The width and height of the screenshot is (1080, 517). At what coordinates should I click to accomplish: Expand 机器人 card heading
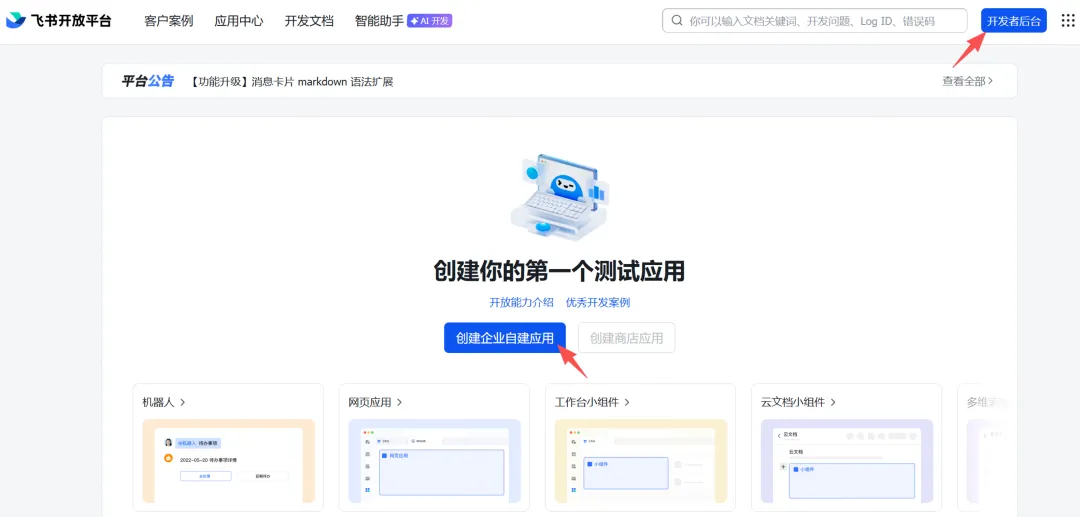pyautogui.click(x=164, y=402)
